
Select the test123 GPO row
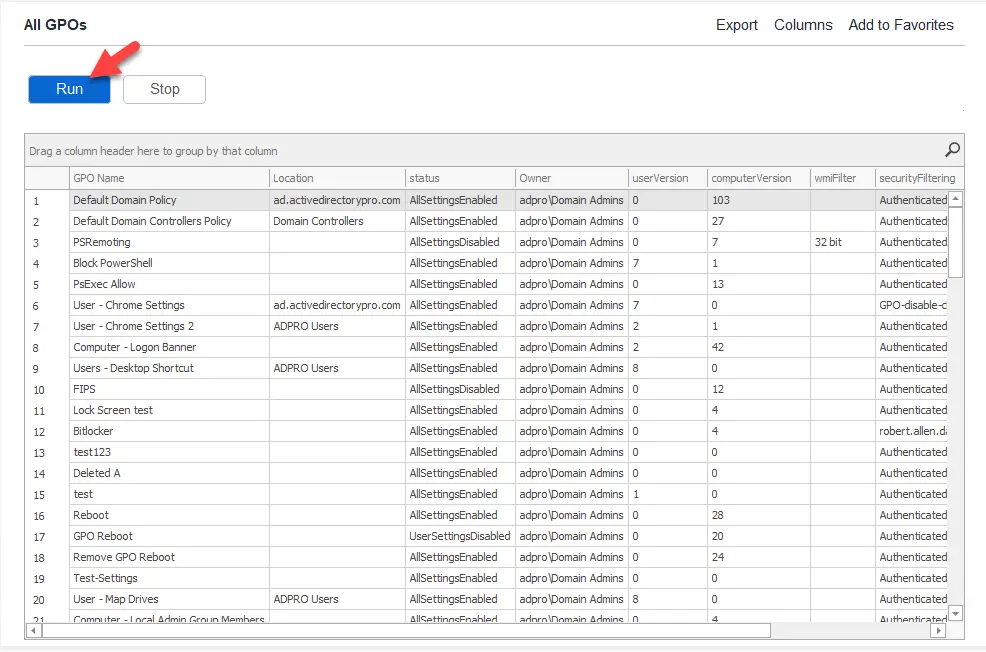coord(486,452)
